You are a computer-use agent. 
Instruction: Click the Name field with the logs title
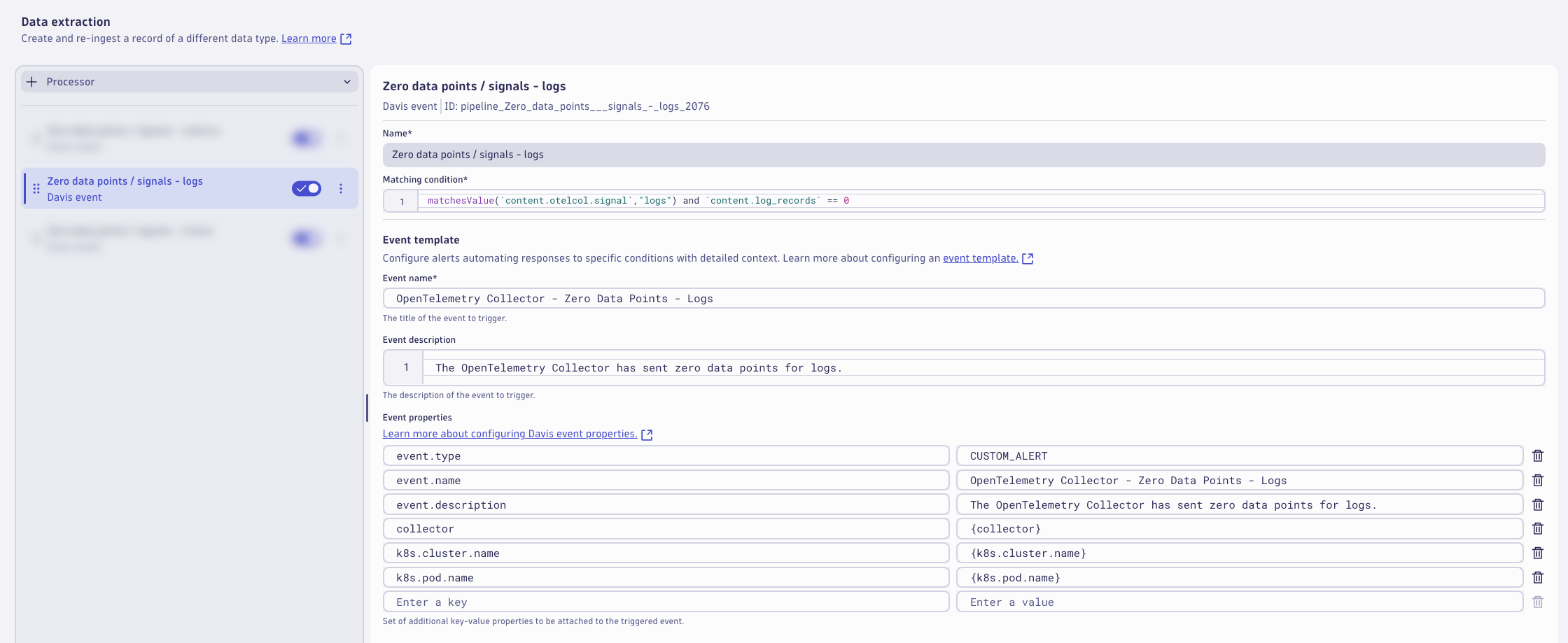[964, 155]
